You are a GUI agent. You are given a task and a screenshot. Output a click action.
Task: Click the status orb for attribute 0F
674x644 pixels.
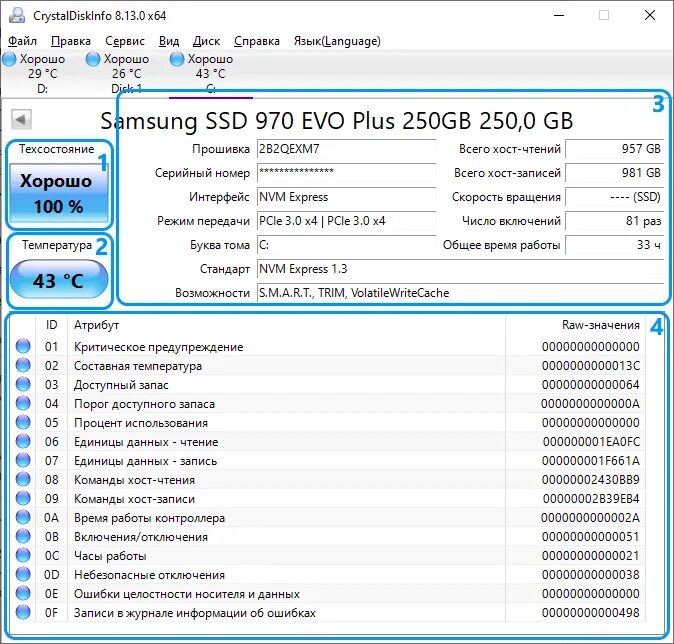[23, 612]
